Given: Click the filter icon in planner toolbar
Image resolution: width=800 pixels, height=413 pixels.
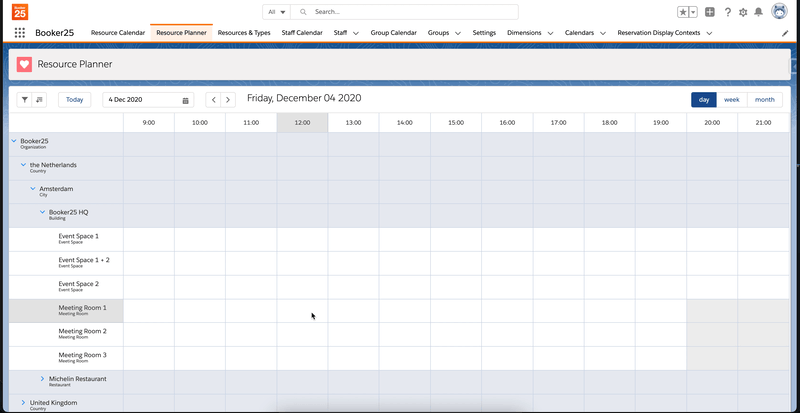Looking at the screenshot, I should pos(25,100).
